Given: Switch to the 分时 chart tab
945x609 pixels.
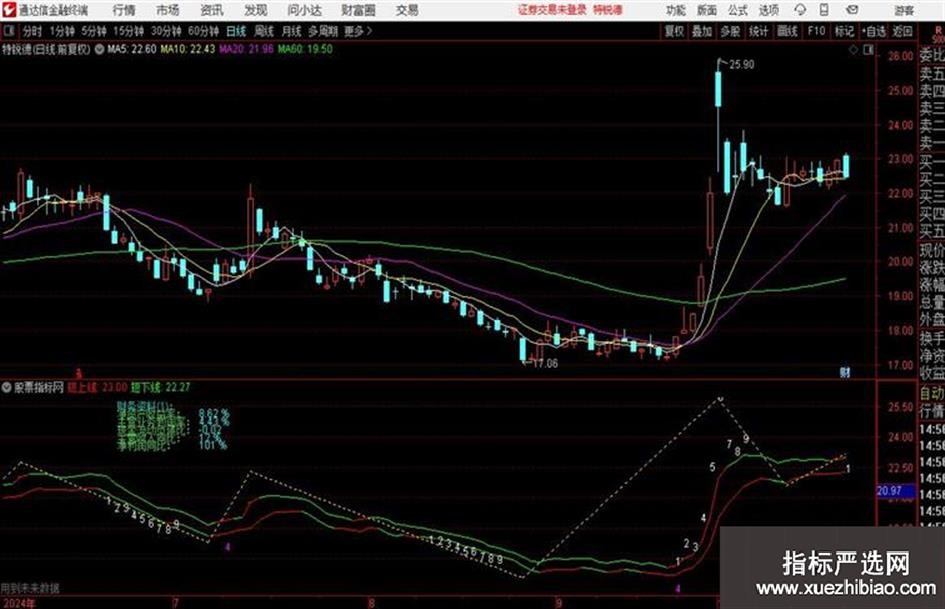Looking at the screenshot, I should point(33,31).
